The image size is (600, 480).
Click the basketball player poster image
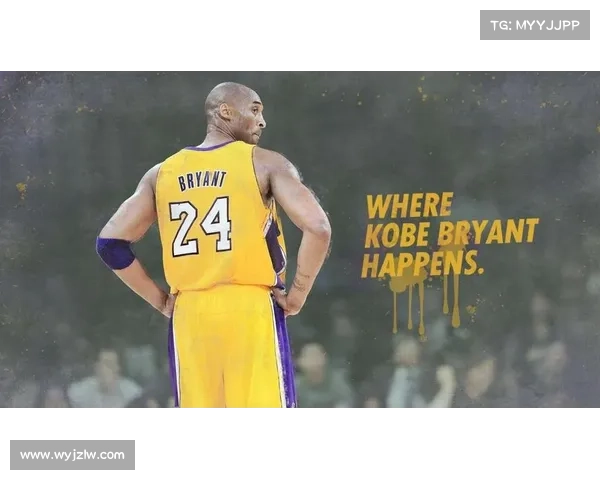pyautogui.click(x=300, y=240)
